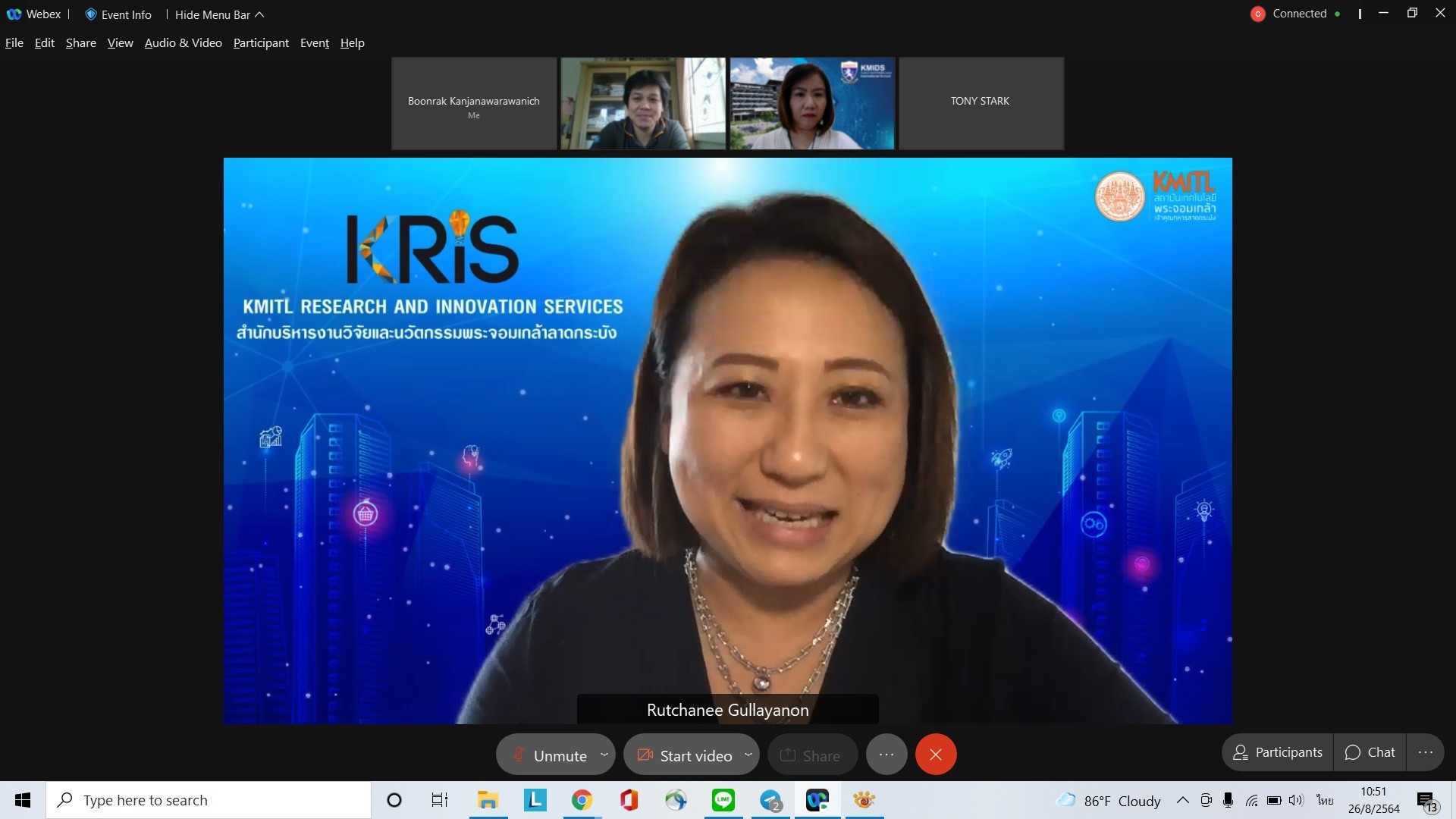Open the Task View taskbar icon
This screenshot has width=1456, height=819.
click(440, 800)
